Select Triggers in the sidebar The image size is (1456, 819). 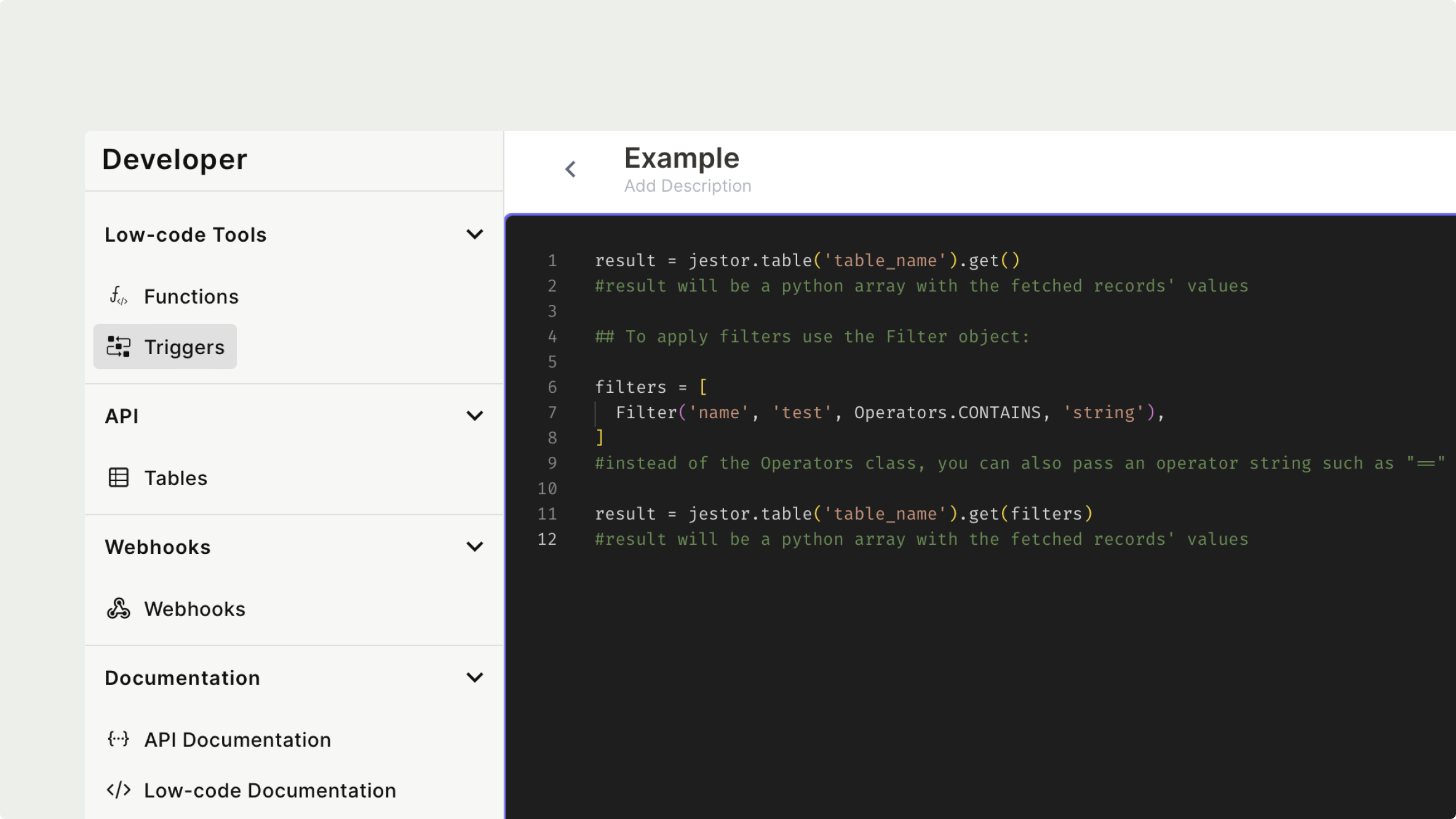[x=165, y=347]
